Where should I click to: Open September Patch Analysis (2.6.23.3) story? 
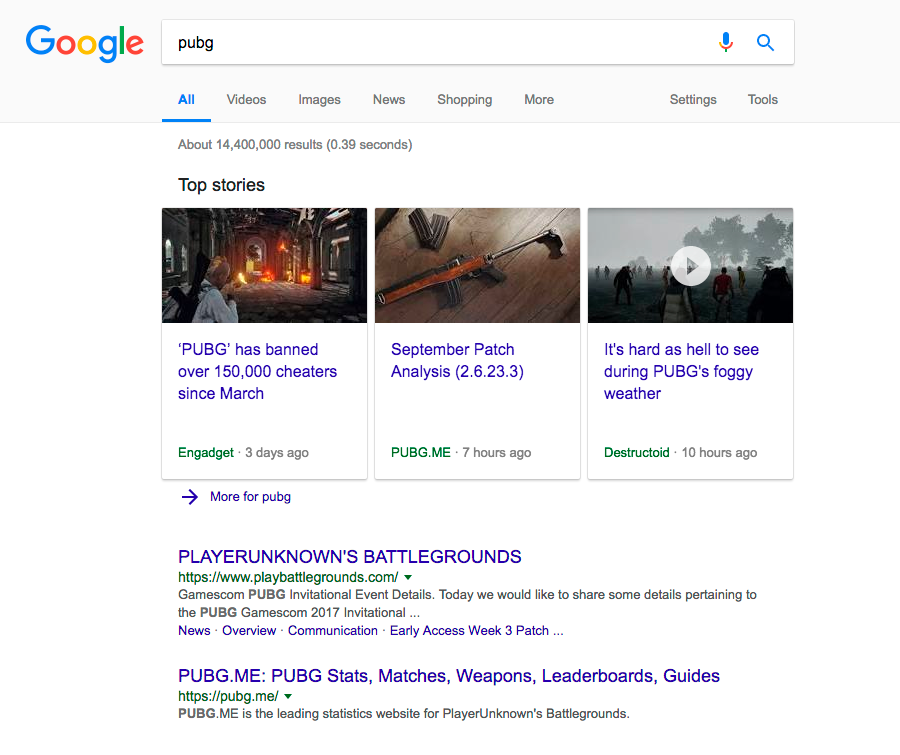coord(457,361)
